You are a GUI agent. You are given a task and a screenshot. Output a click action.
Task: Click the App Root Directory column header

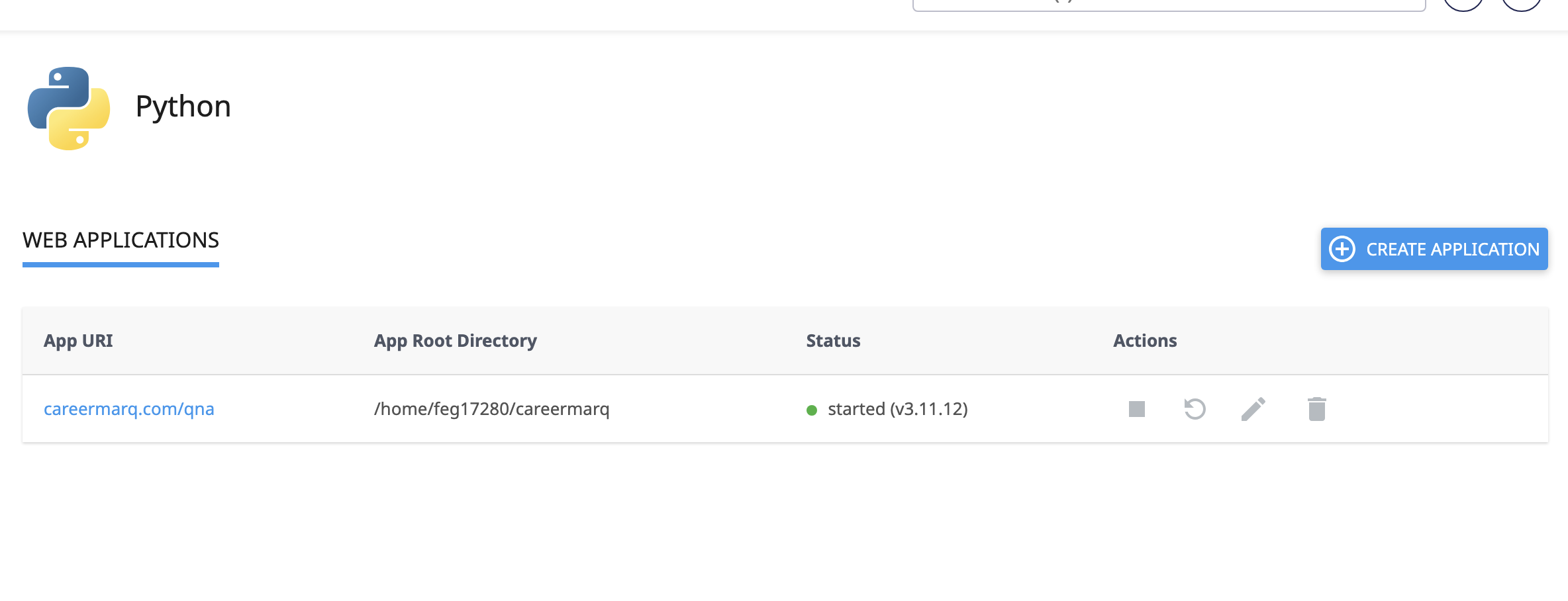pyautogui.click(x=455, y=341)
